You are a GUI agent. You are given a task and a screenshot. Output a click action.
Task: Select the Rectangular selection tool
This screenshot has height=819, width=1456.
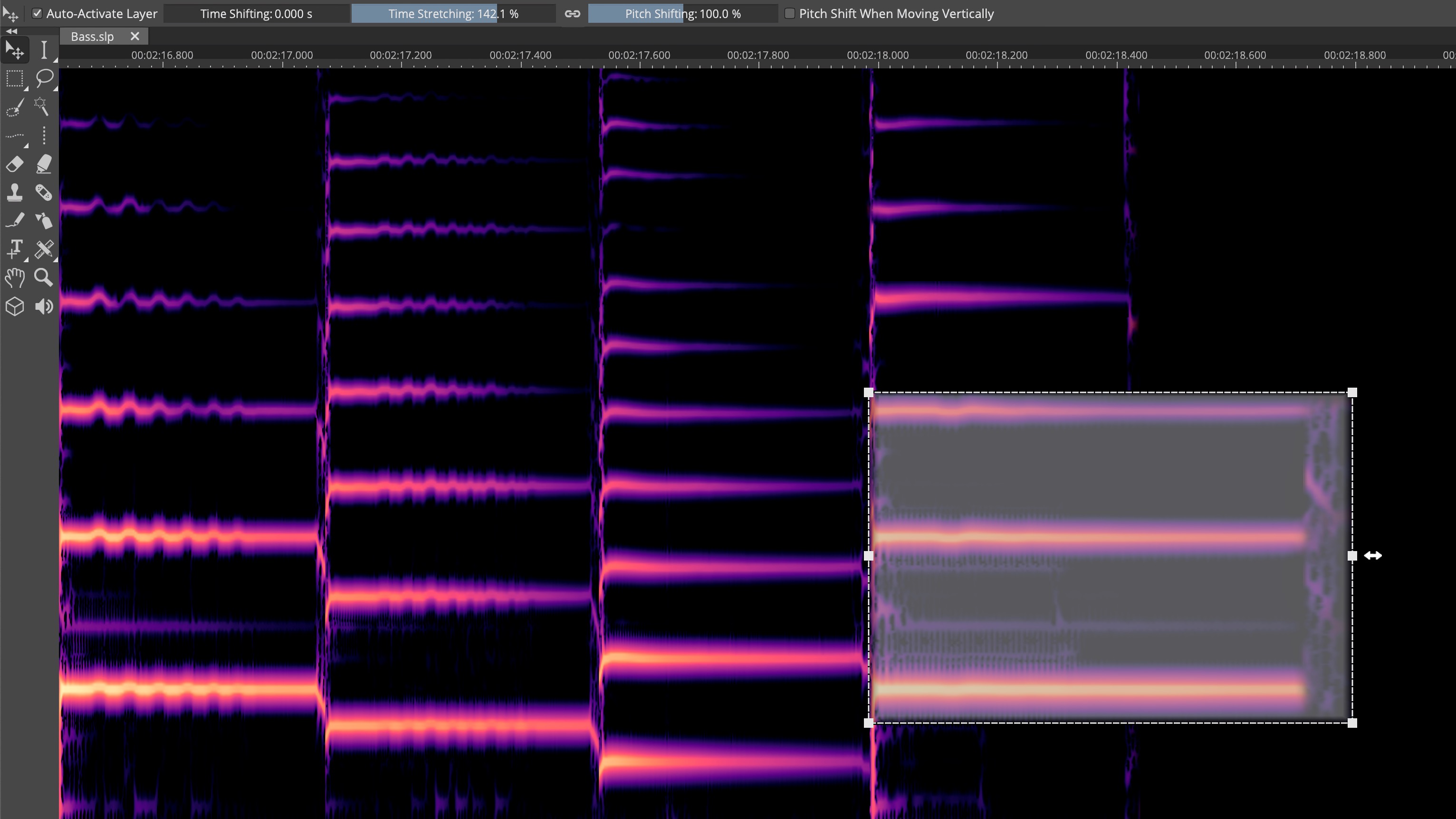pyautogui.click(x=15, y=78)
